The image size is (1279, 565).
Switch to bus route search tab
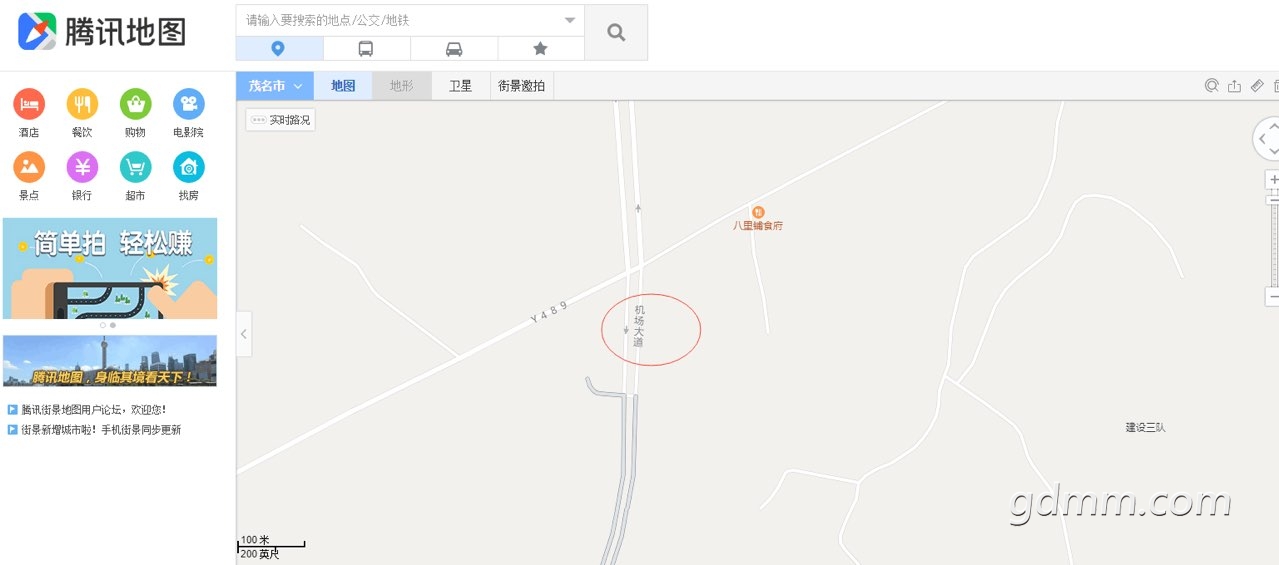point(366,48)
